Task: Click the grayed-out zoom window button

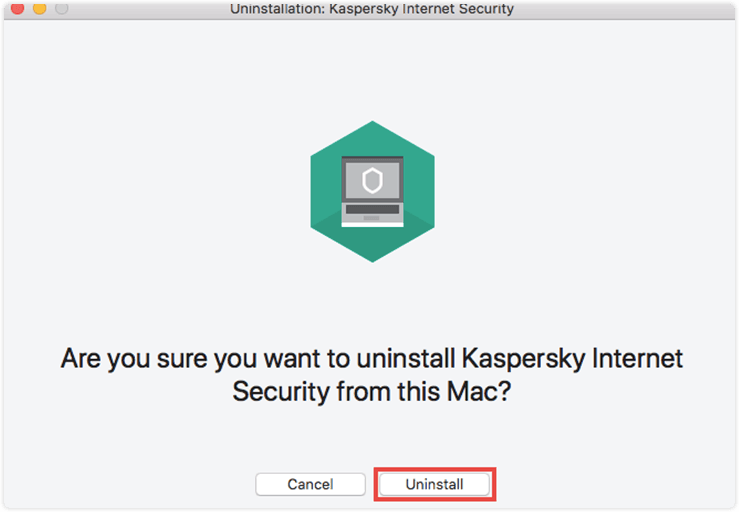Action: pos(62,8)
